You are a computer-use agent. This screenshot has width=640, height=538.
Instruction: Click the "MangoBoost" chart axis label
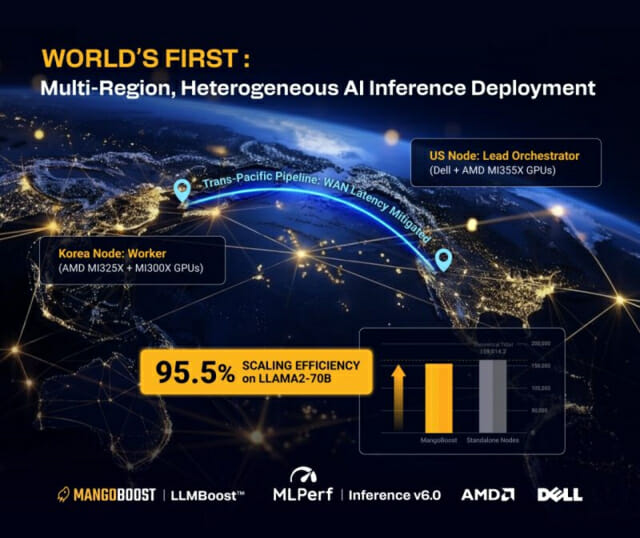[x=439, y=440]
